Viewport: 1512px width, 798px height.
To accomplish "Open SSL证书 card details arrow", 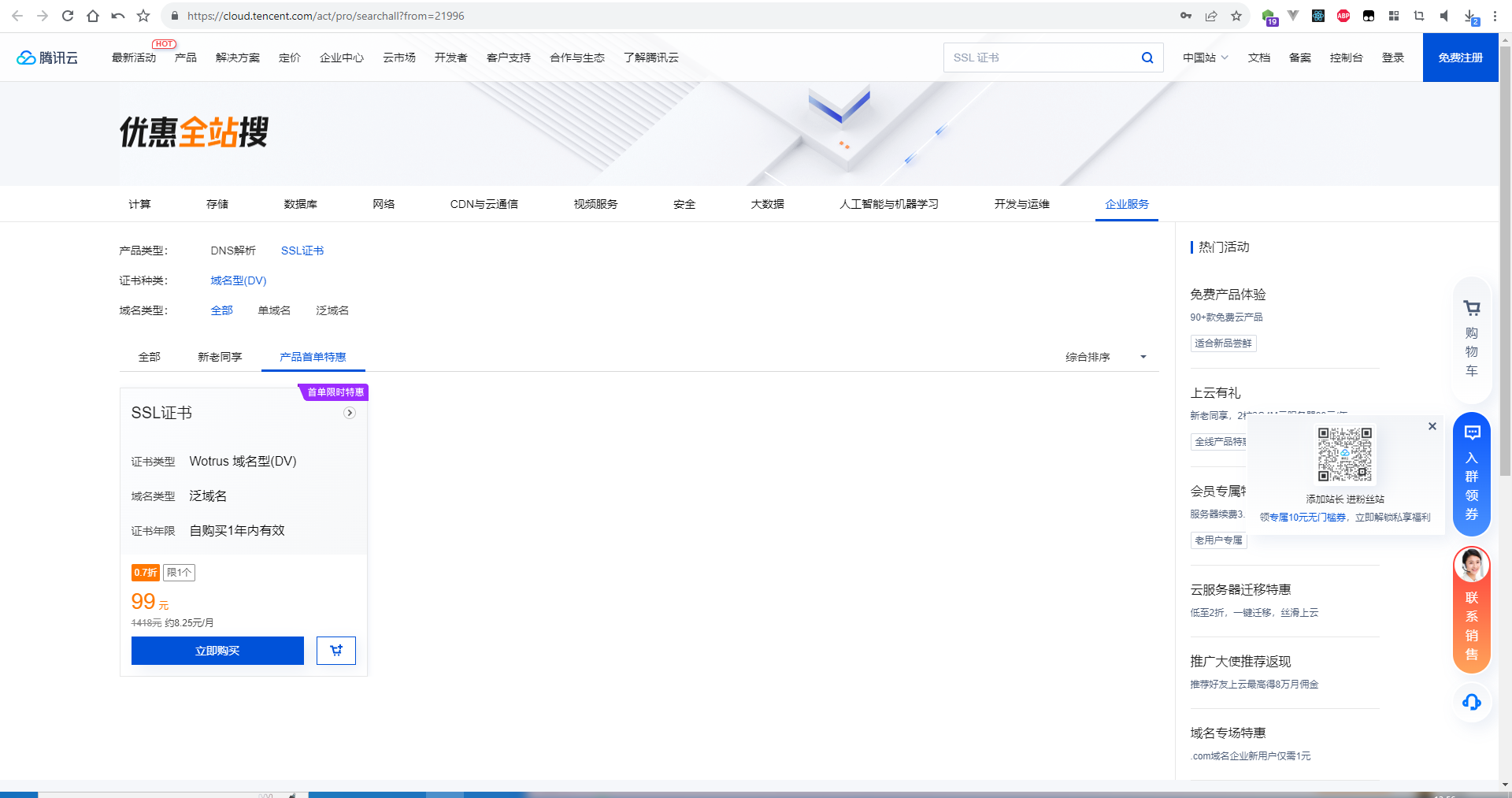I will pos(350,413).
